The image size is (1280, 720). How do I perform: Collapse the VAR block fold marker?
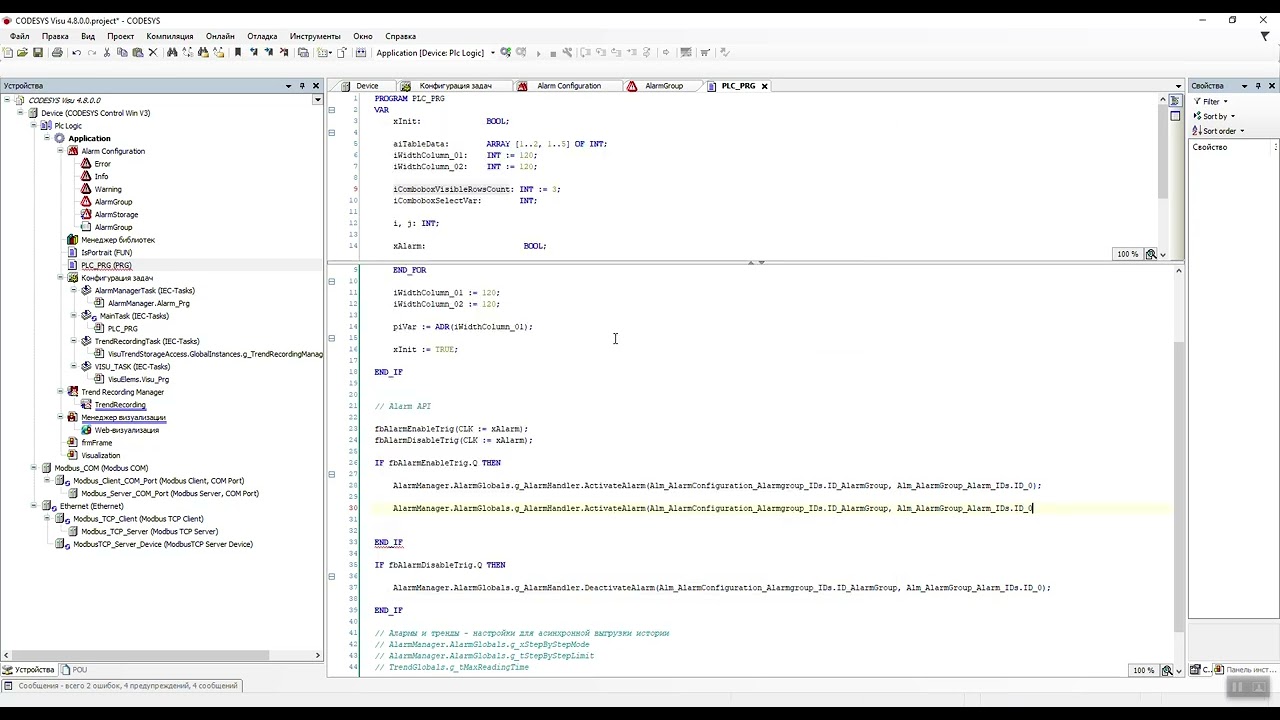coord(332,110)
